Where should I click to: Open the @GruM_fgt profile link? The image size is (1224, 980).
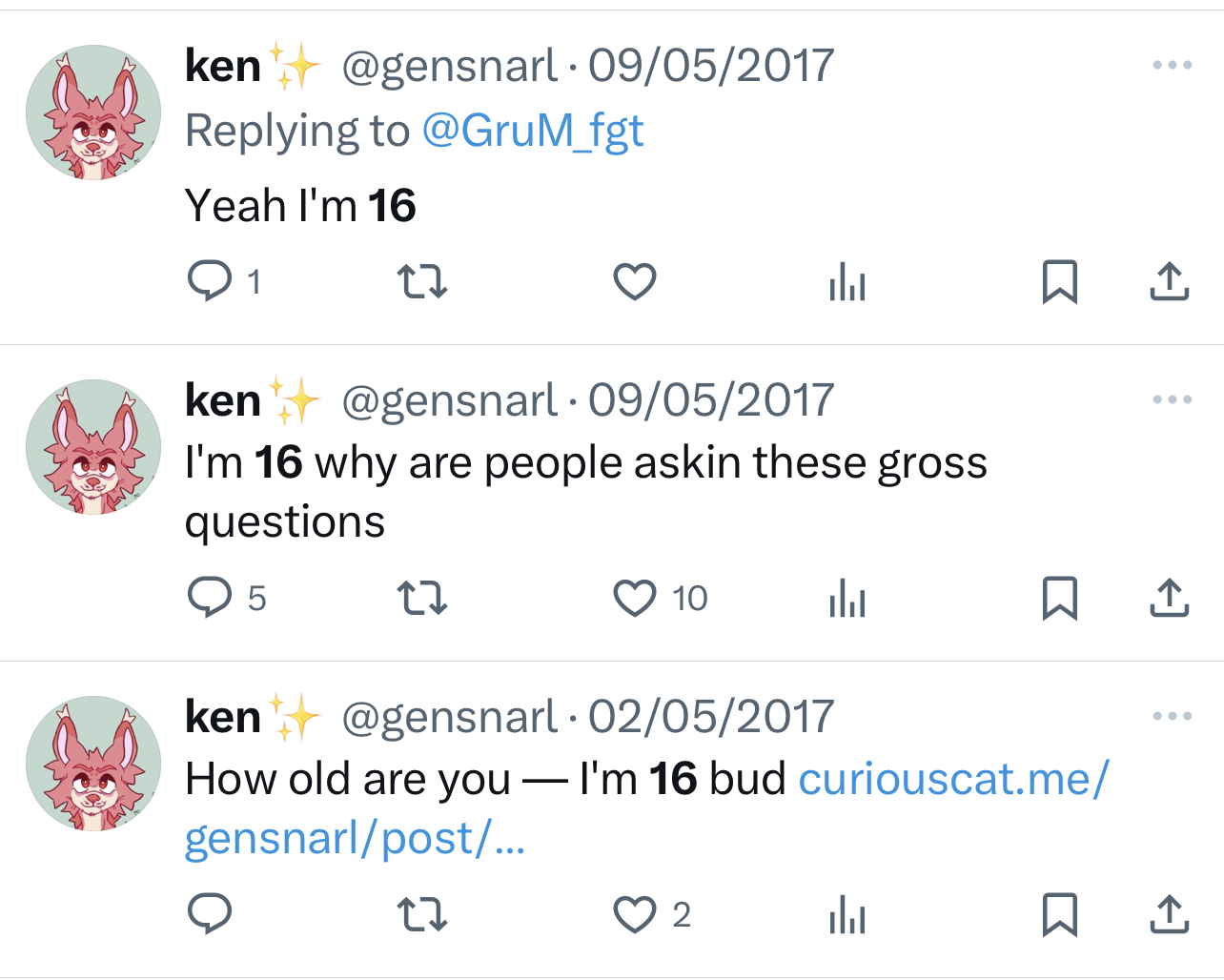click(x=532, y=131)
